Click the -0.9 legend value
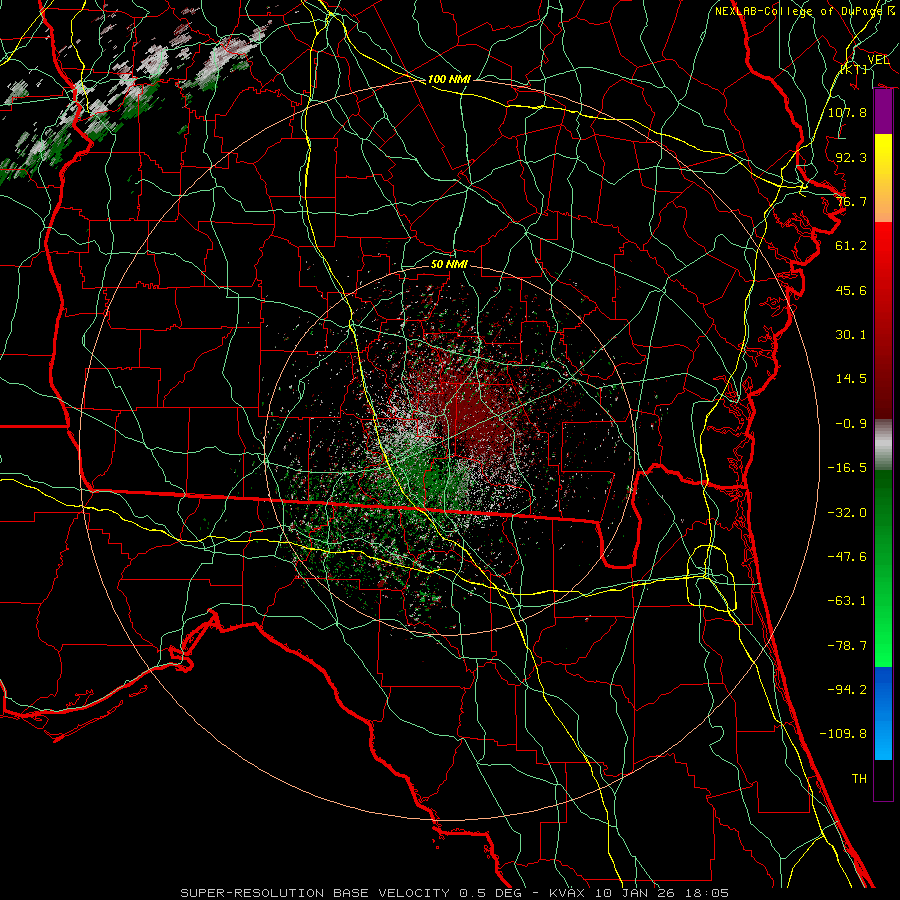Viewport: 900px width, 900px height. pyautogui.click(x=851, y=424)
